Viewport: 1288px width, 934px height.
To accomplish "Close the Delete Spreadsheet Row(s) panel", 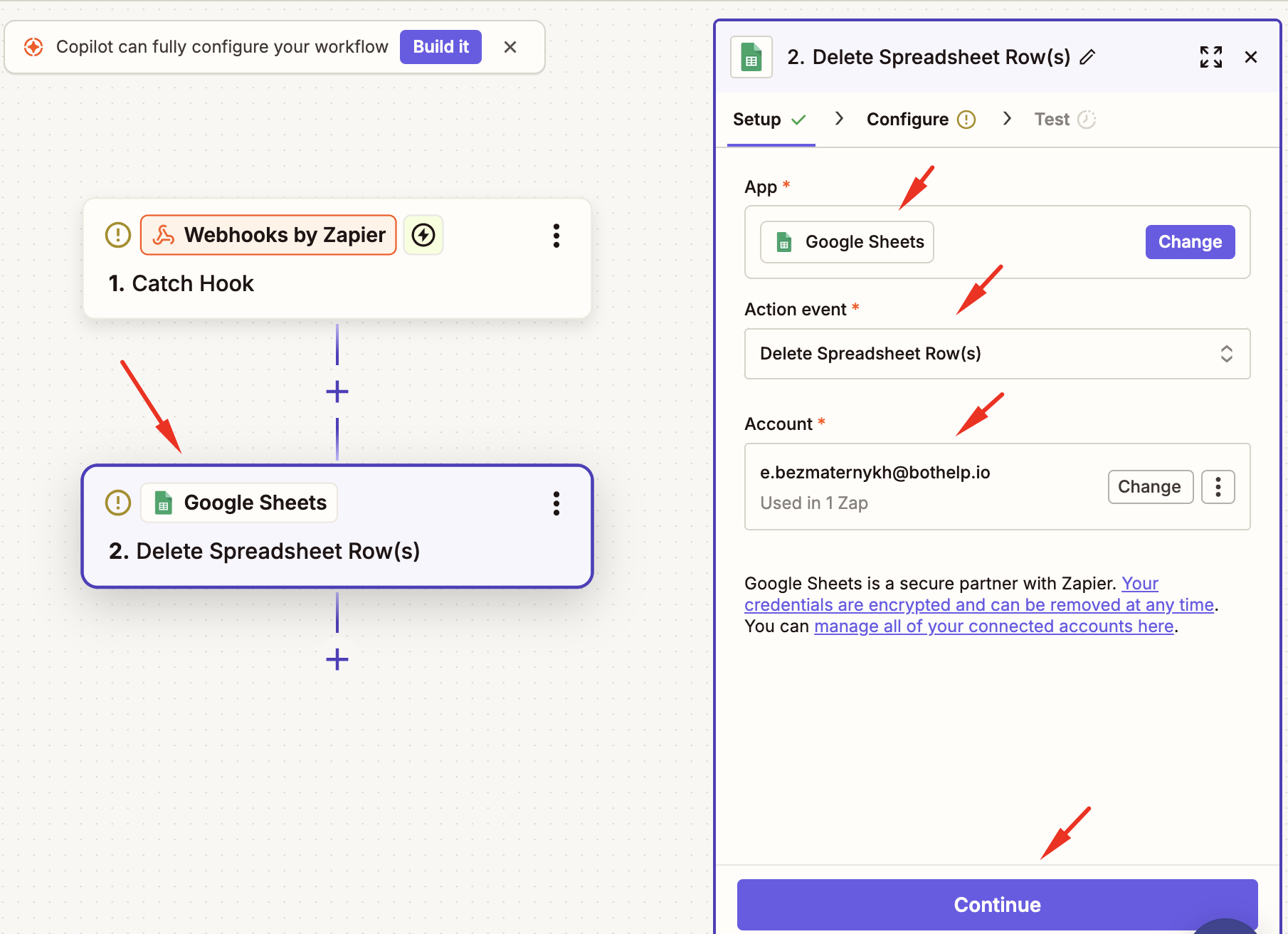I will pyautogui.click(x=1250, y=57).
